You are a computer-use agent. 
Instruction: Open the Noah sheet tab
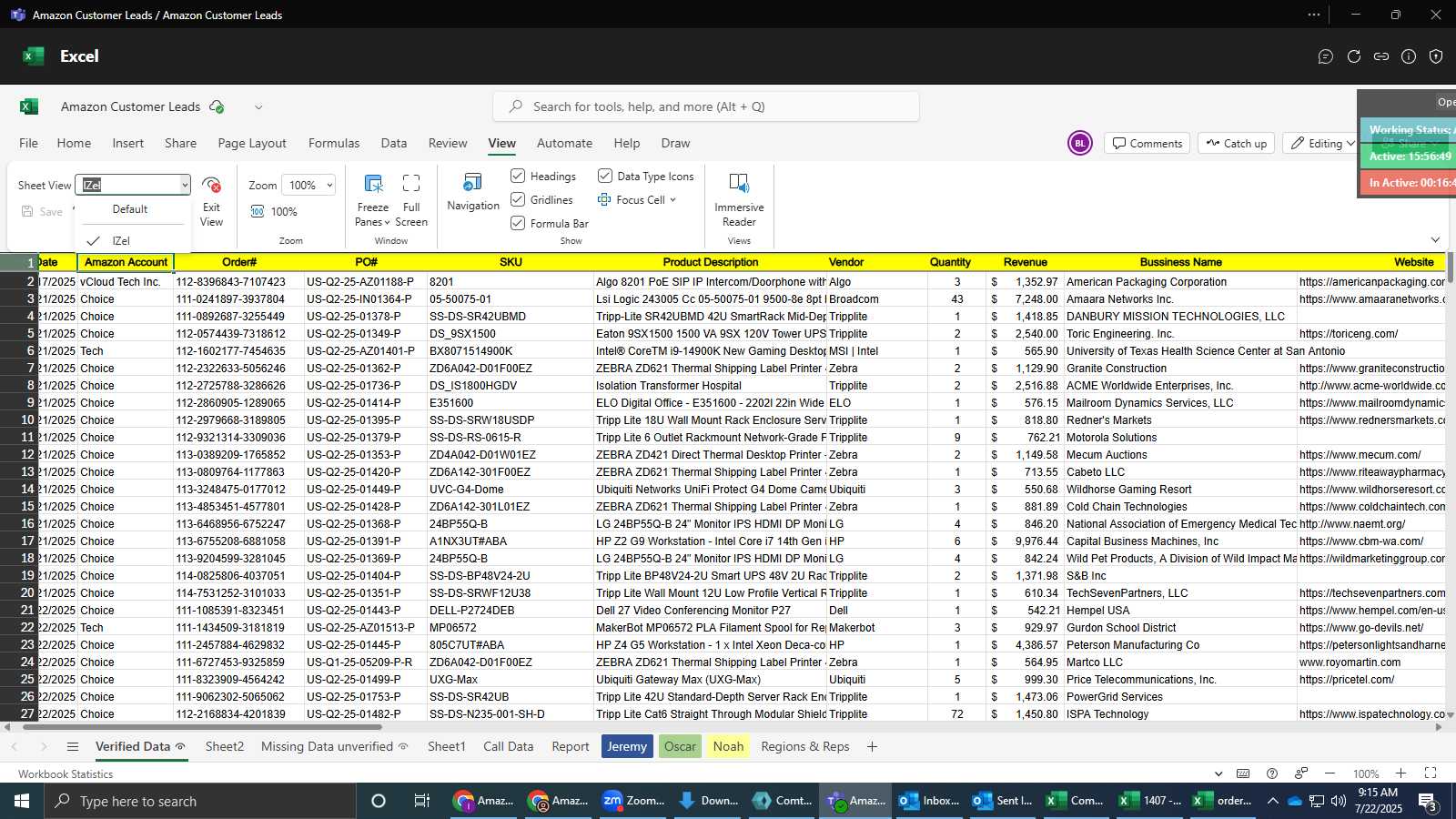pyautogui.click(x=728, y=746)
